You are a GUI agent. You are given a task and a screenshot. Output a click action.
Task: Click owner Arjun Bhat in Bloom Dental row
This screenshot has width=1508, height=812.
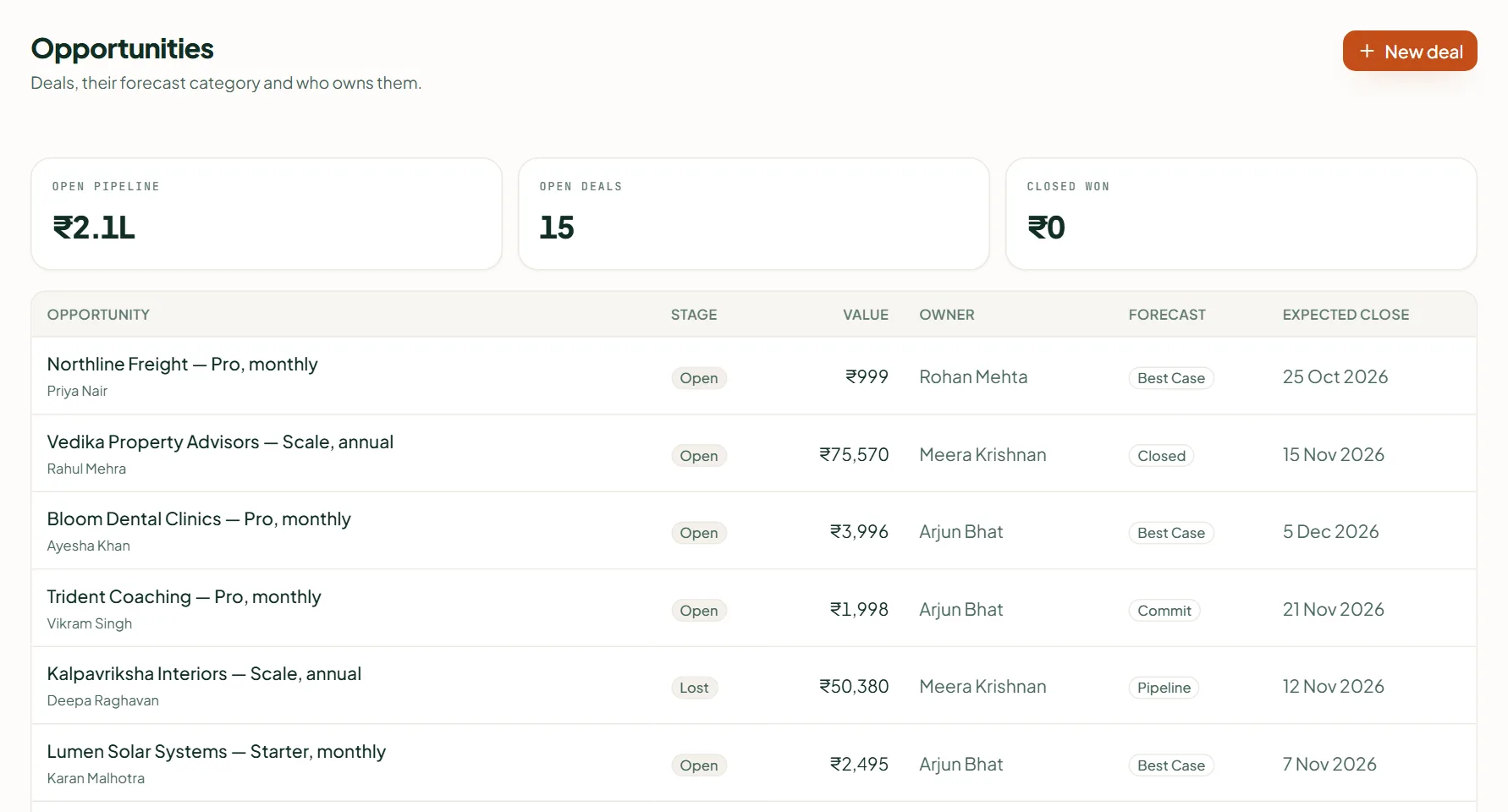coord(961,532)
